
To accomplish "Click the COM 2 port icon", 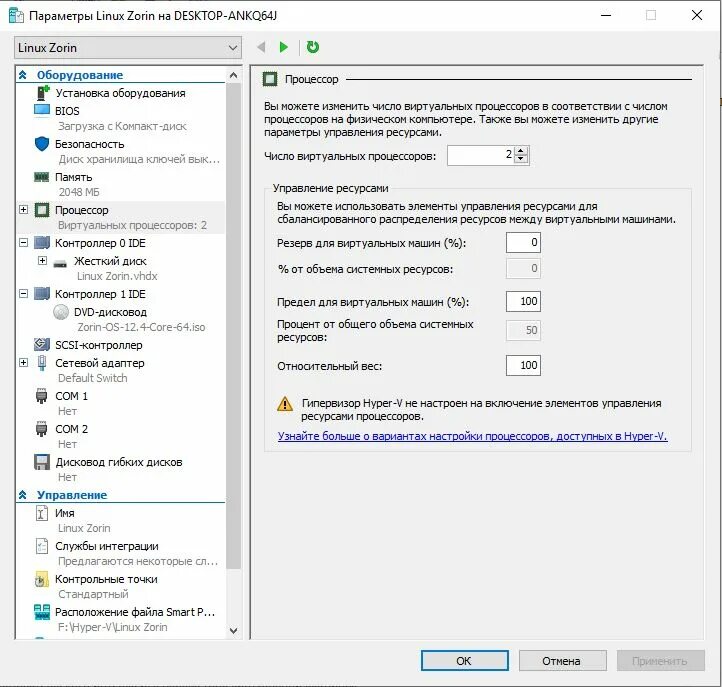I will pyautogui.click(x=41, y=429).
